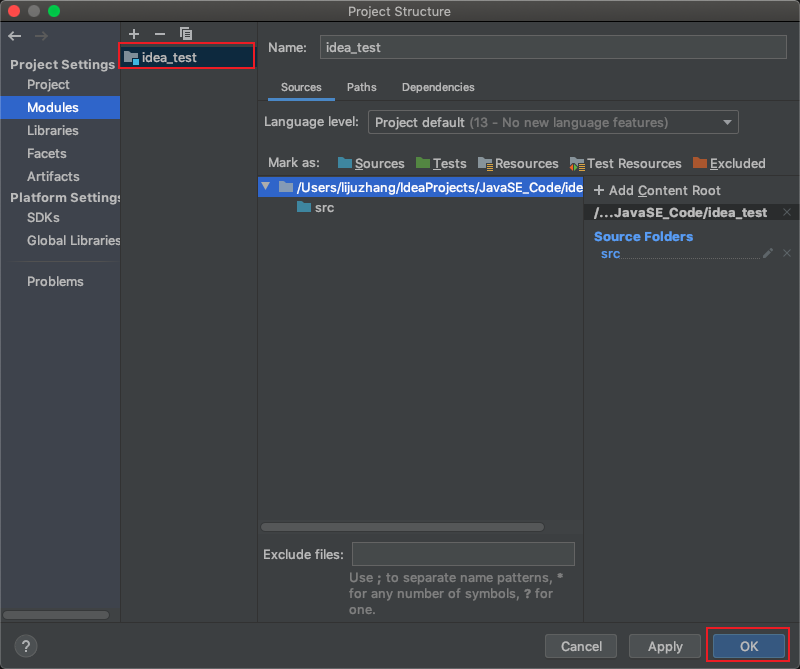Screen dimensions: 800x669
Task: Open Project settings section
Action: tap(48, 84)
